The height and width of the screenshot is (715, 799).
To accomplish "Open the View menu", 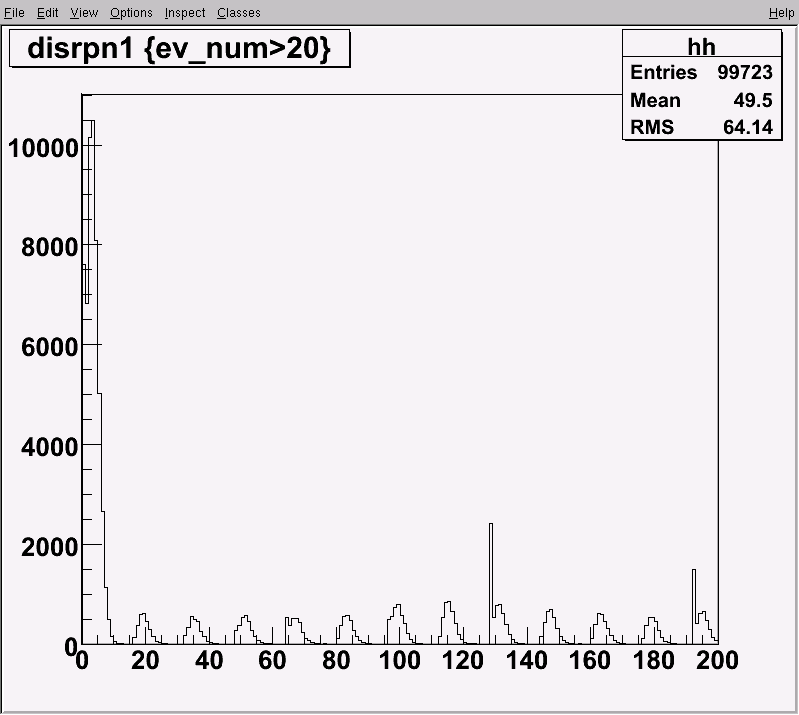I will [x=84, y=13].
